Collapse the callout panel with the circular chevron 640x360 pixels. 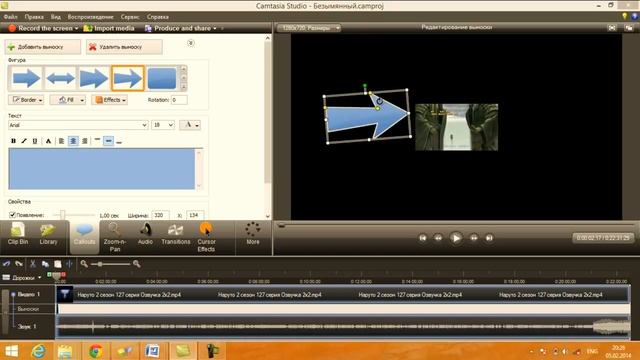(191, 43)
